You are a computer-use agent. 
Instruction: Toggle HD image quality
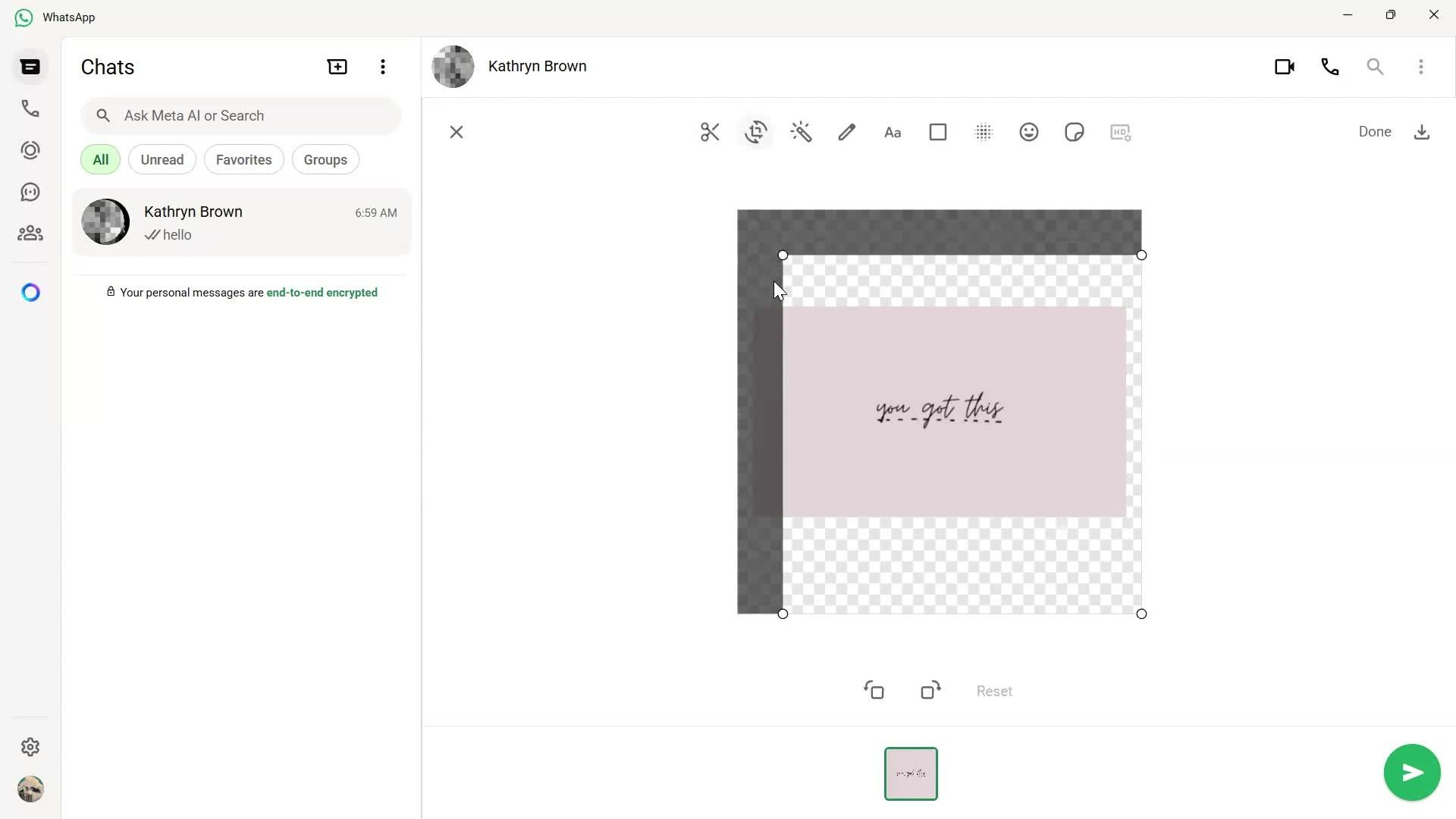coord(1120,132)
